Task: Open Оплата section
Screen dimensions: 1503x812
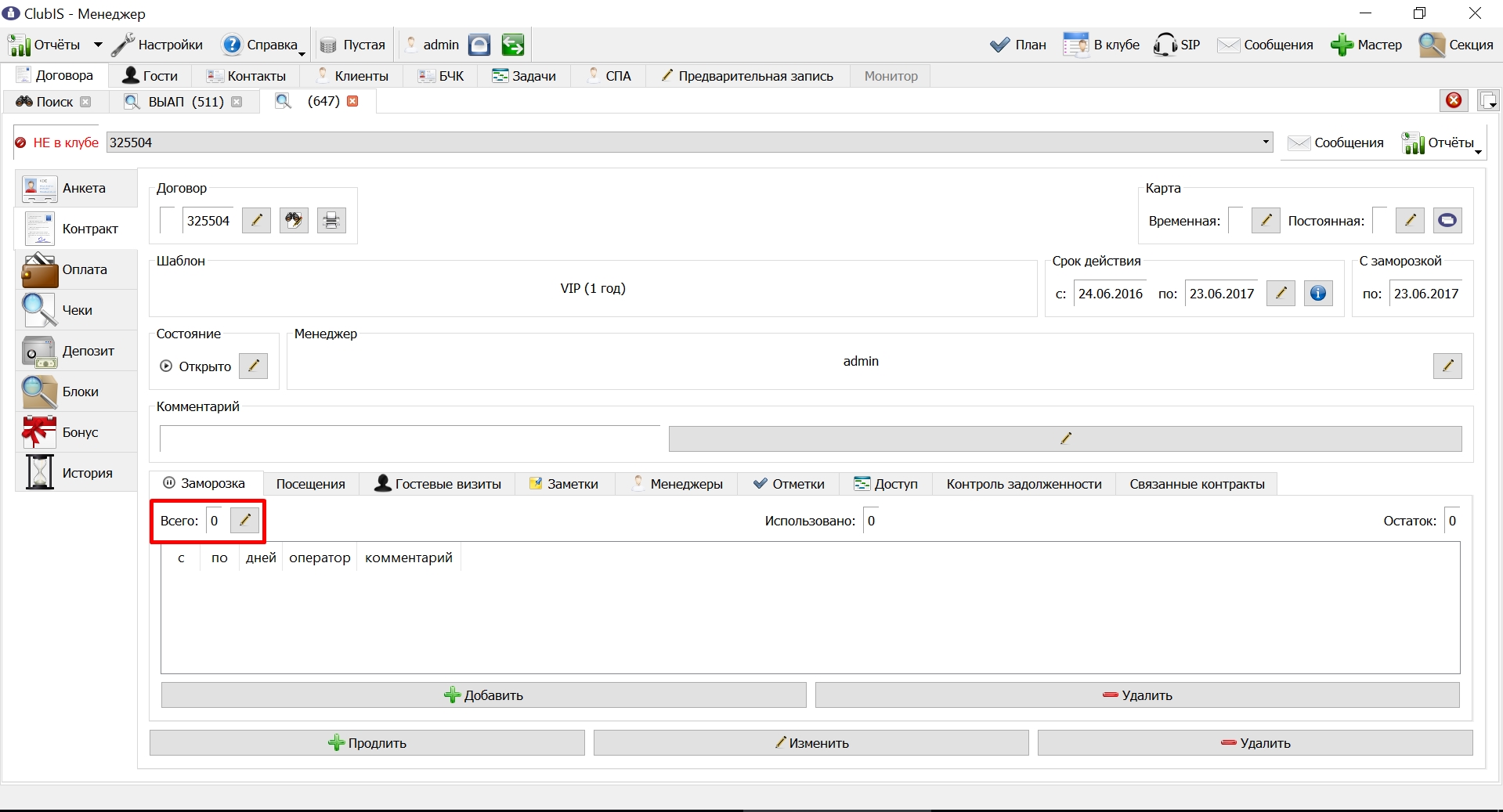Action: coord(76,269)
